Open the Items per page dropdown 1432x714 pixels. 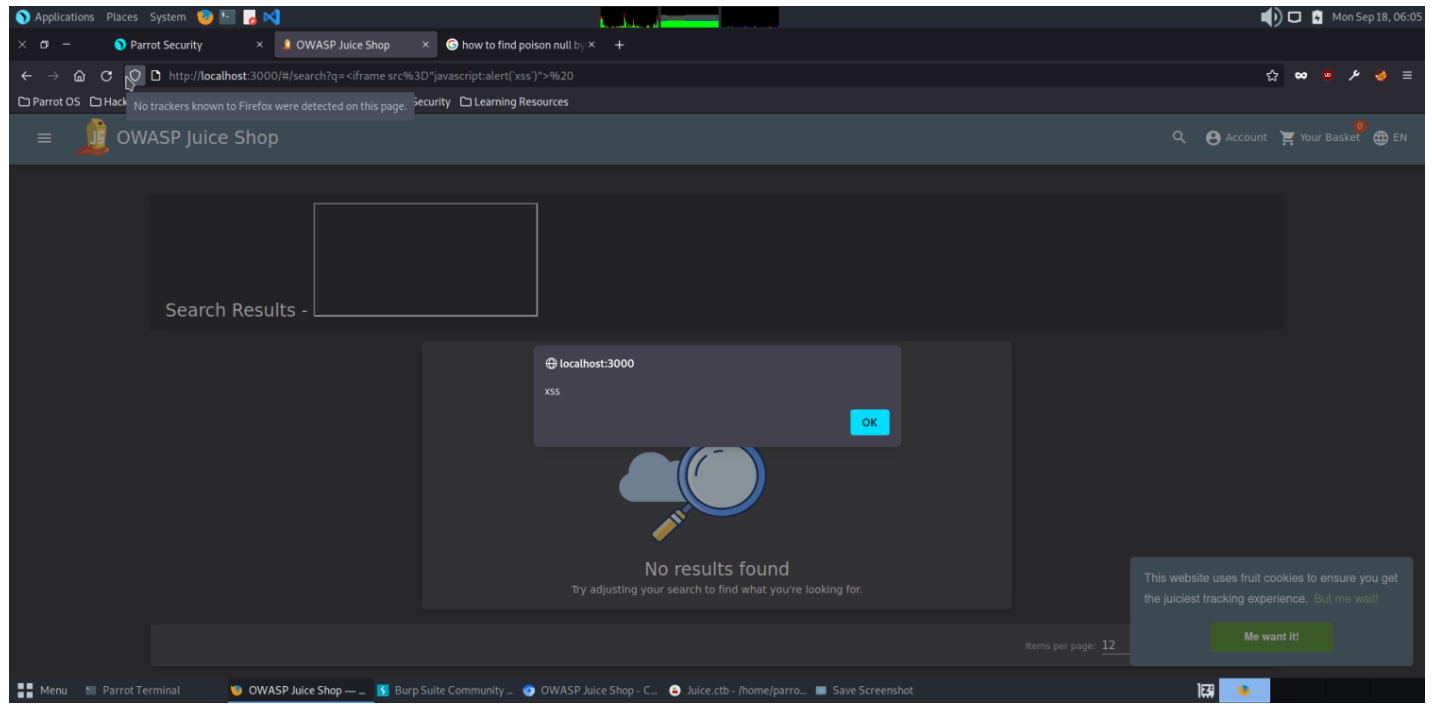(x=1115, y=646)
